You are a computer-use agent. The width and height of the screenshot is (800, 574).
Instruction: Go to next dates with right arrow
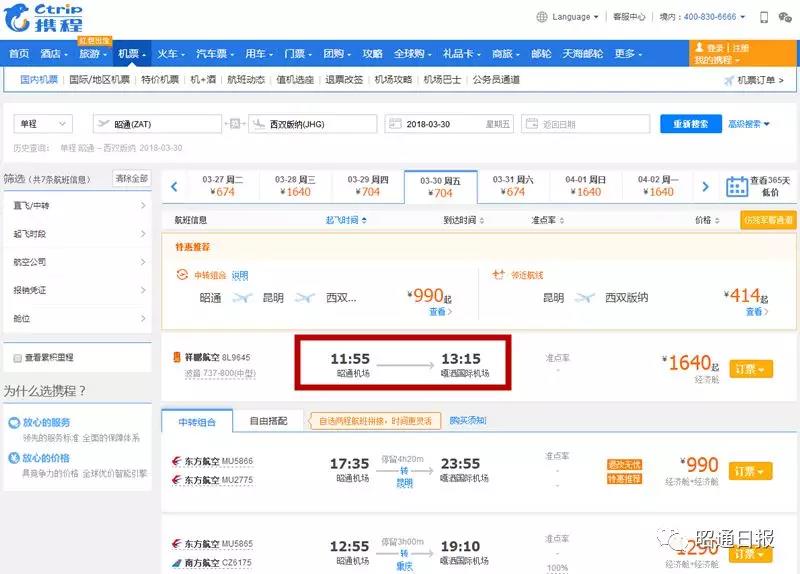pos(705,187)
